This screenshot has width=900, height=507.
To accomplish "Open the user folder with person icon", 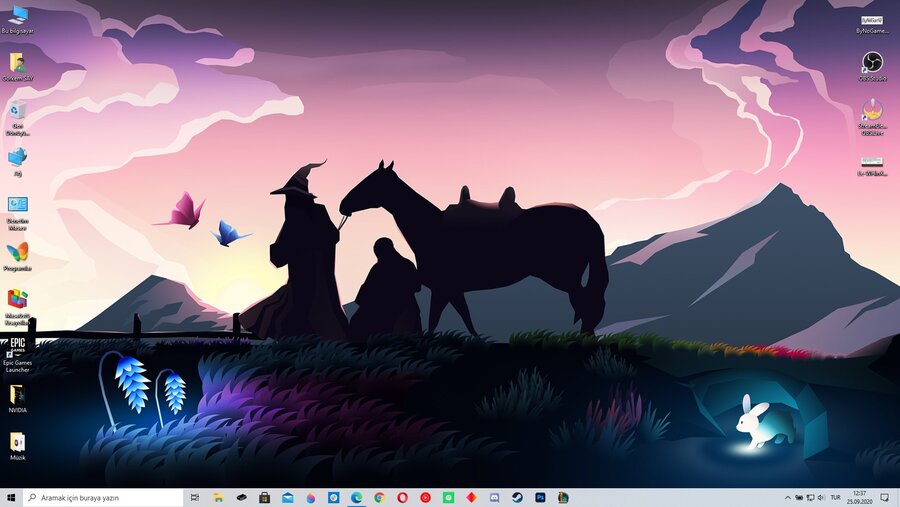I will (17, 67).
